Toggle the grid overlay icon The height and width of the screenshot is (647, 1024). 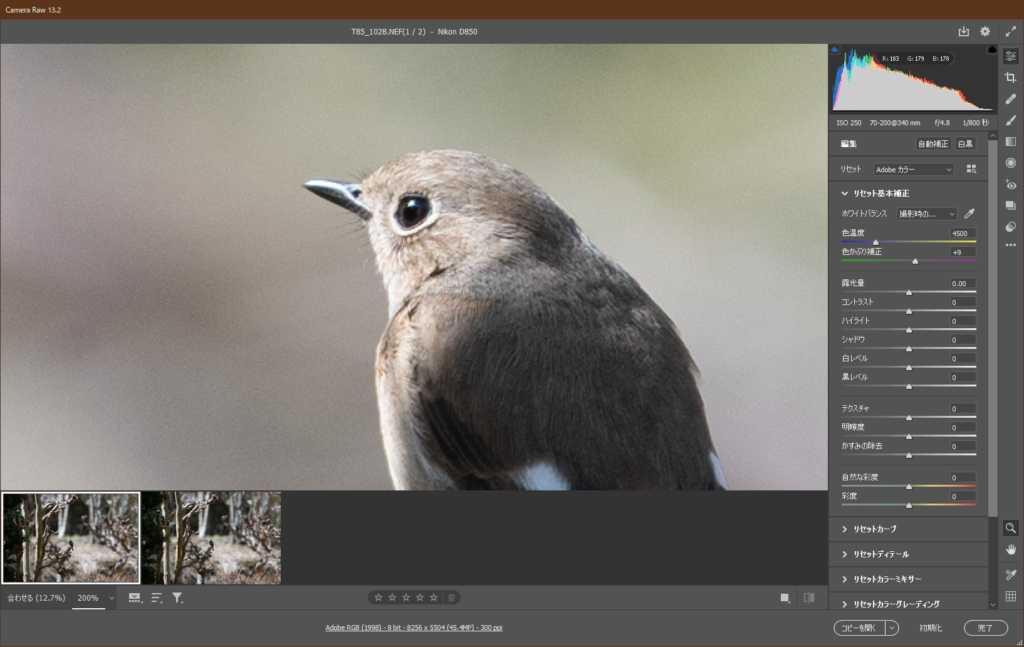pyautogui.click(x=1010, y=596)
